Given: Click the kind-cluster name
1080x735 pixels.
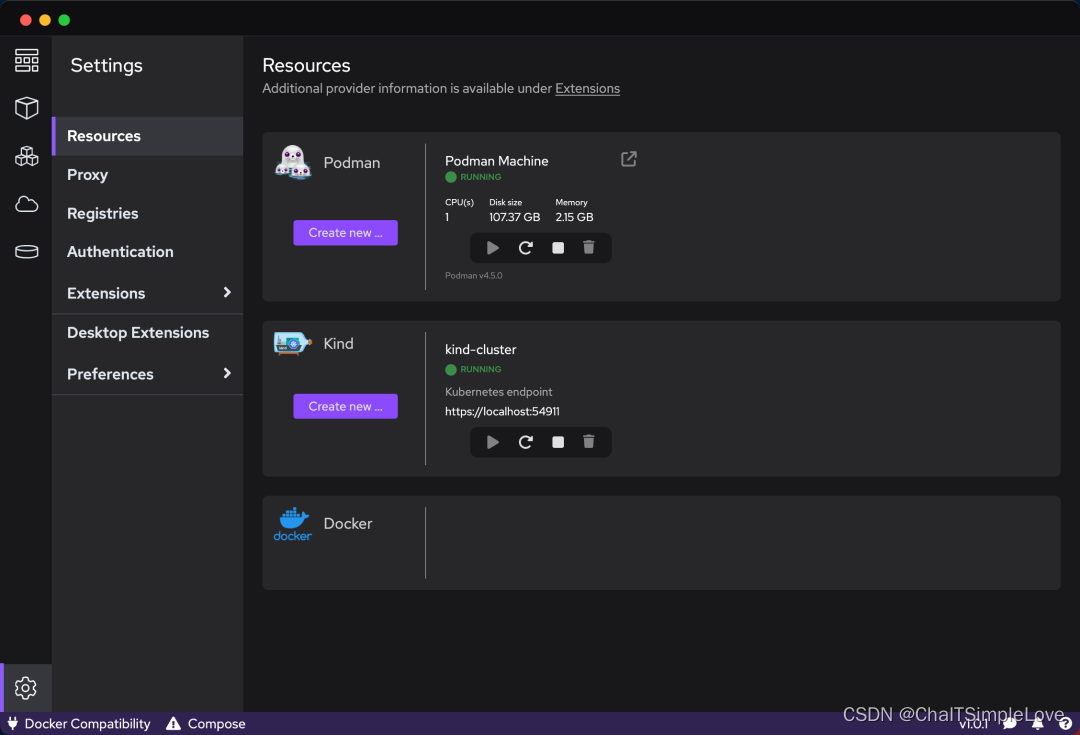Looking at the screenshot, I should (481, 349).
